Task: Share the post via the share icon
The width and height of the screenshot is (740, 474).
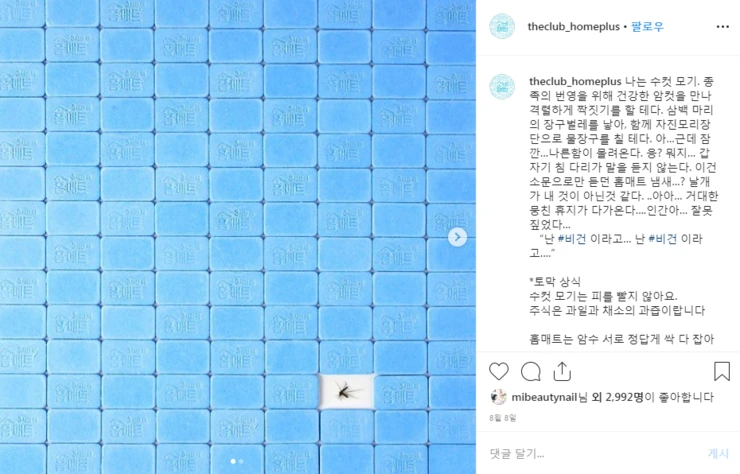Action: click(562, 372)
